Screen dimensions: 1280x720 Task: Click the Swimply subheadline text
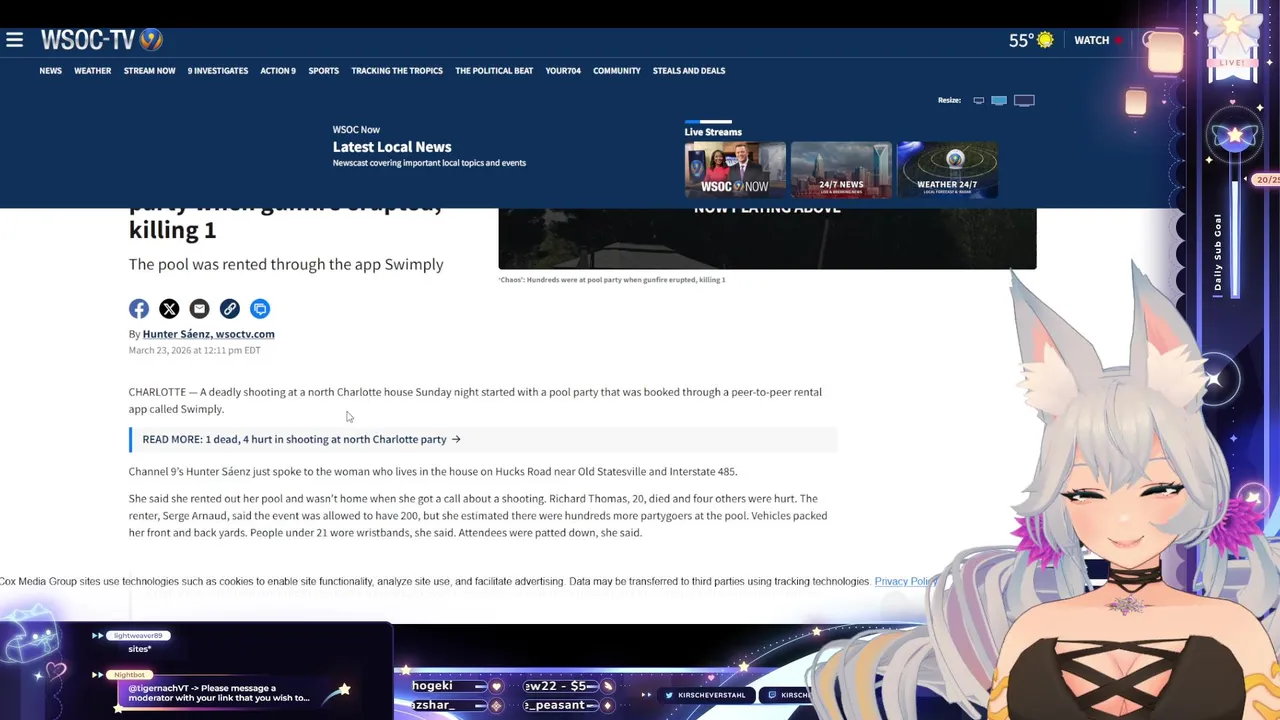point(286,264)
